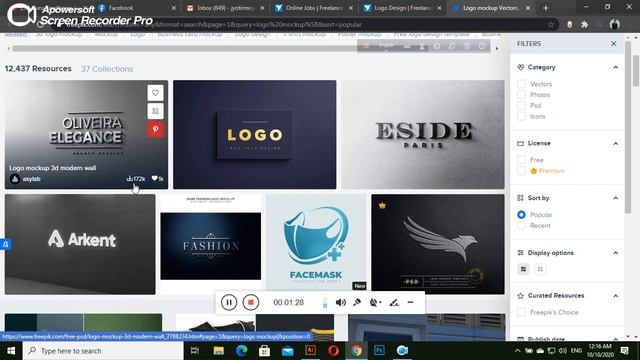Image resolution: width=640 pixels, height=360 pixels.
Task: Select the Popular sort option
Action: pos(521,214)
